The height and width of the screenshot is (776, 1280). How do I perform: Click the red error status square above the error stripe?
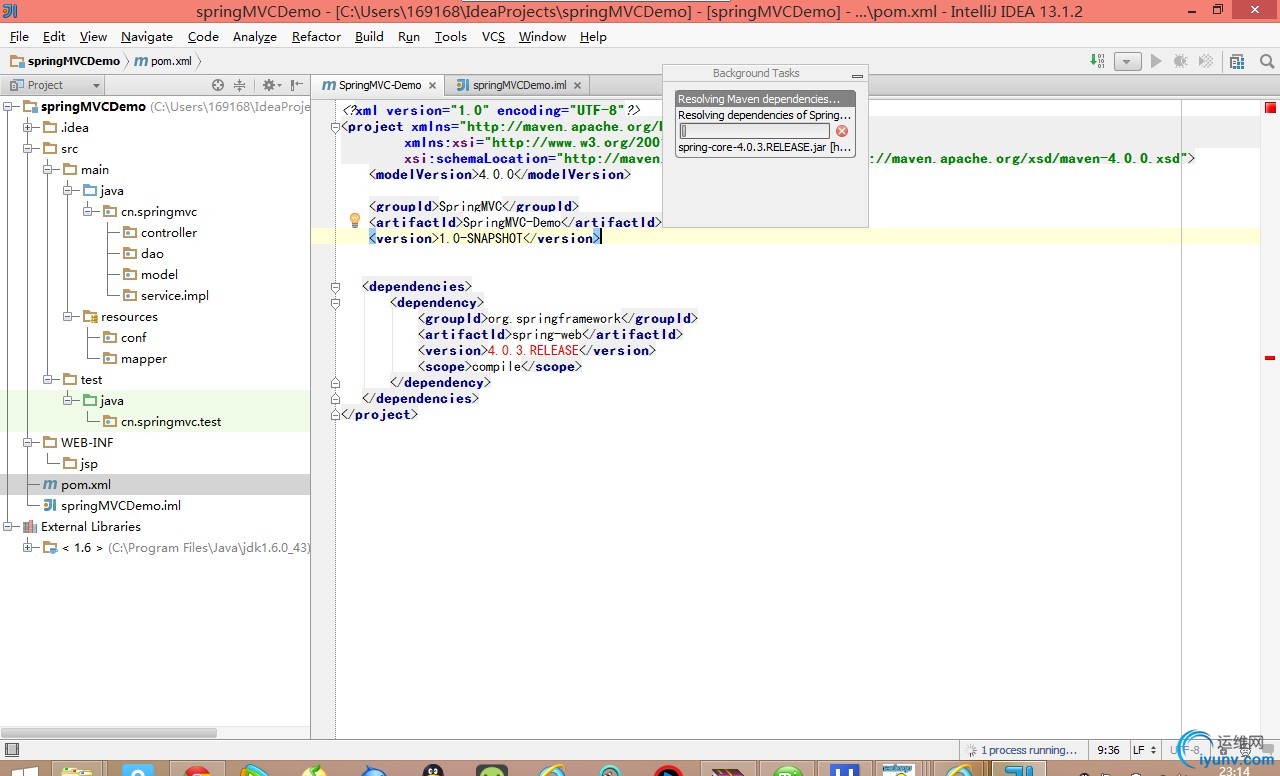[x=1270, y=107]
